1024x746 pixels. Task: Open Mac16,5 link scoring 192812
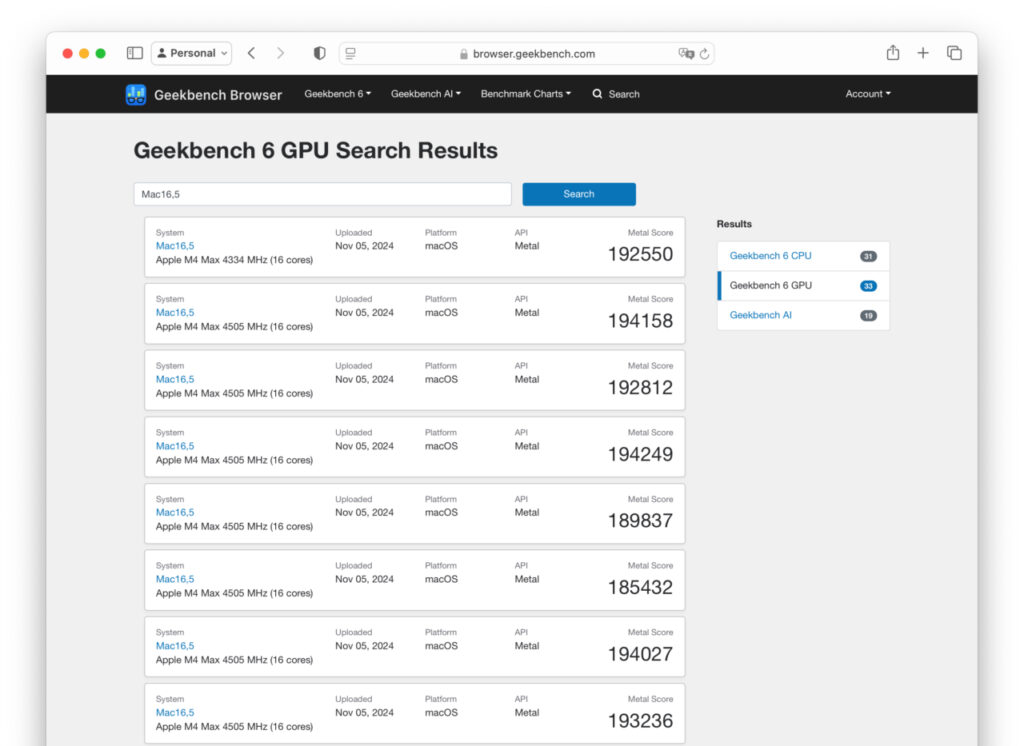tap(175, 380)
